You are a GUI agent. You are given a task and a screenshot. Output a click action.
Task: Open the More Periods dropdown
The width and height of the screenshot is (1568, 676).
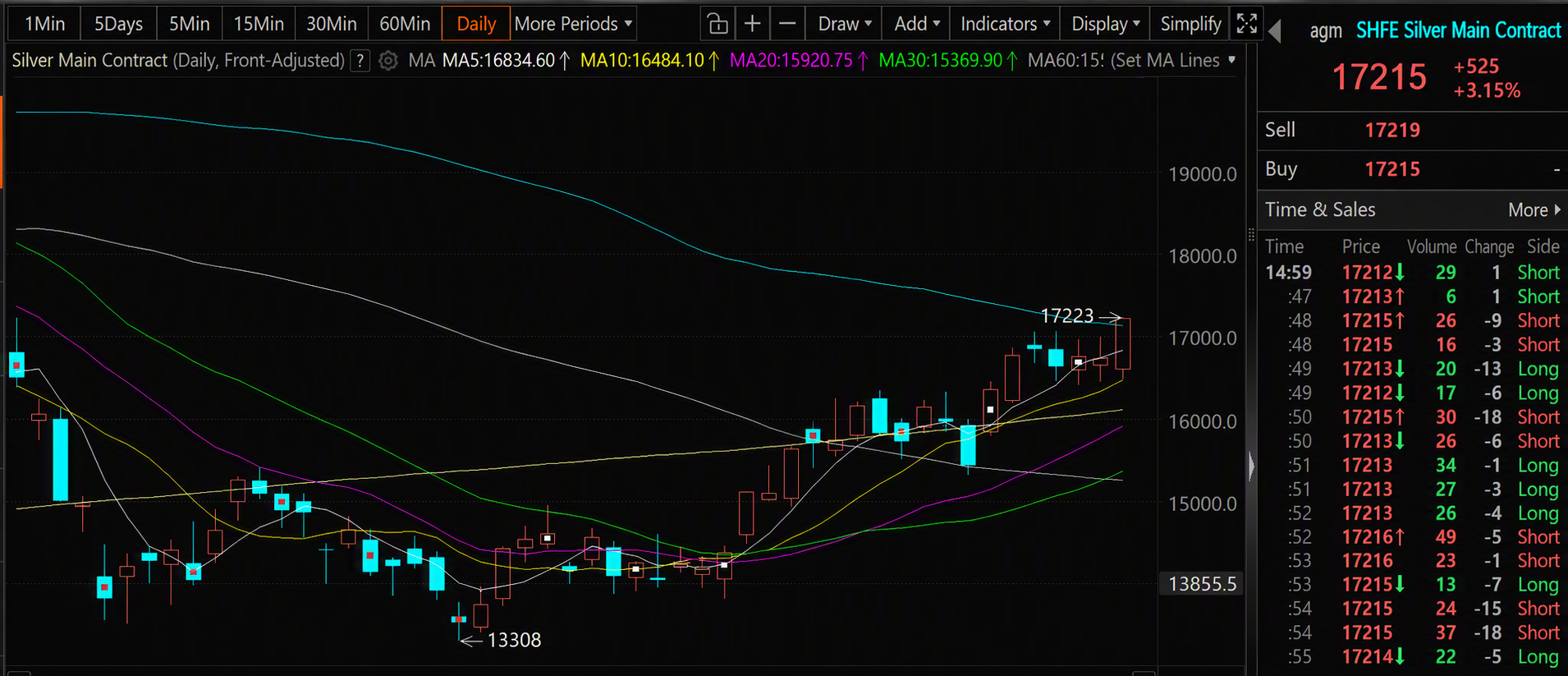[573, 24]
